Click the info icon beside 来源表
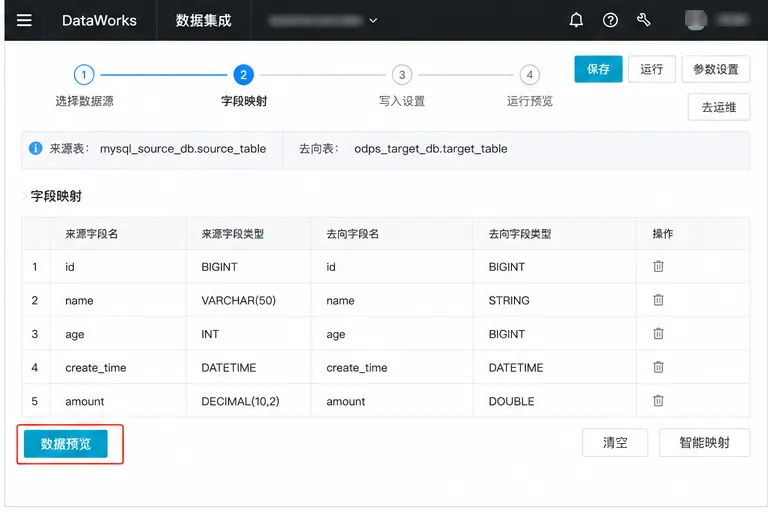Image resolution: width=768 pixels, height=512 pixels. [x=36, y=148]
